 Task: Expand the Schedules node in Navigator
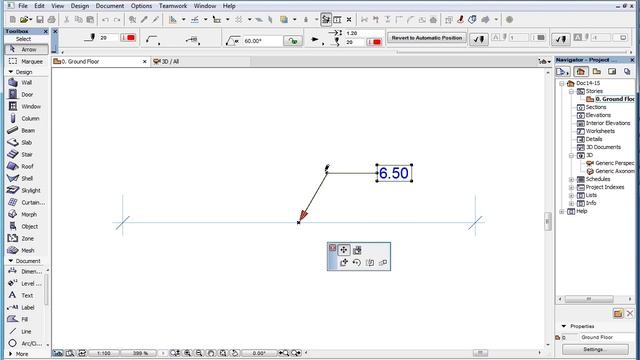(571, 180)
